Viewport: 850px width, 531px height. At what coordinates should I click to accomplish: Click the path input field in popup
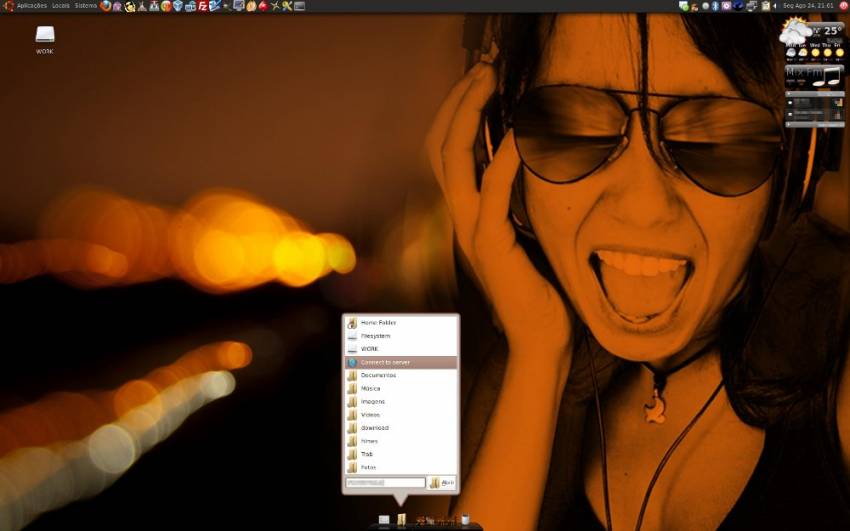(385, 482)
